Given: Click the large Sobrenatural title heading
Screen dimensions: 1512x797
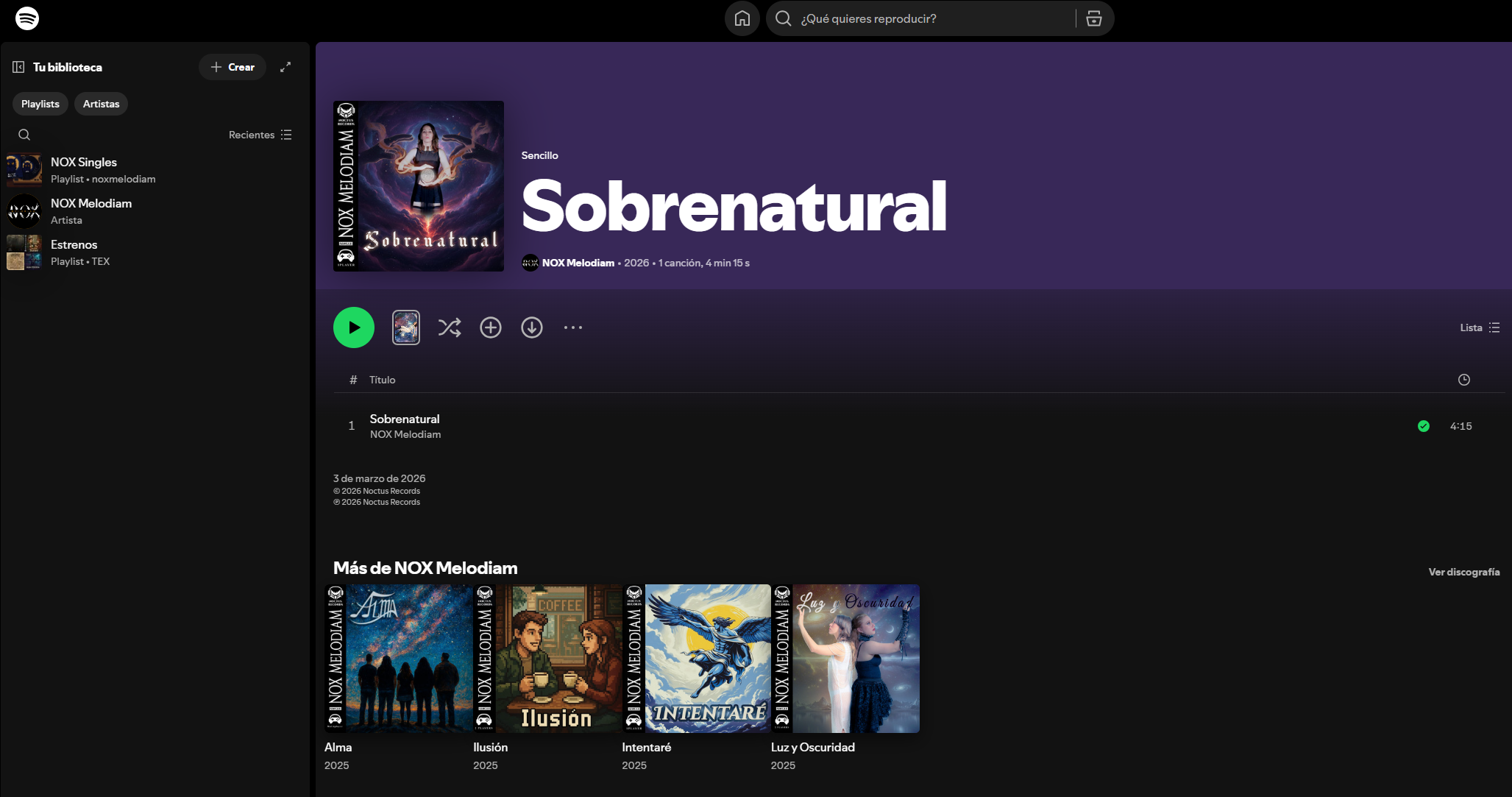Looking at the screenshot, I should click(734, 207).
